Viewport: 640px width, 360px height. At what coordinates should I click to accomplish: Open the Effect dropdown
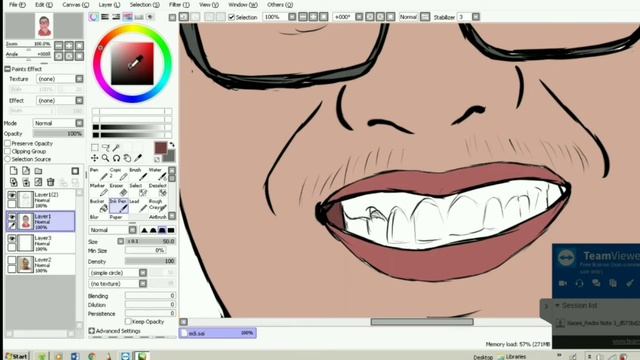pyautogui.click(x=60, y=100)
